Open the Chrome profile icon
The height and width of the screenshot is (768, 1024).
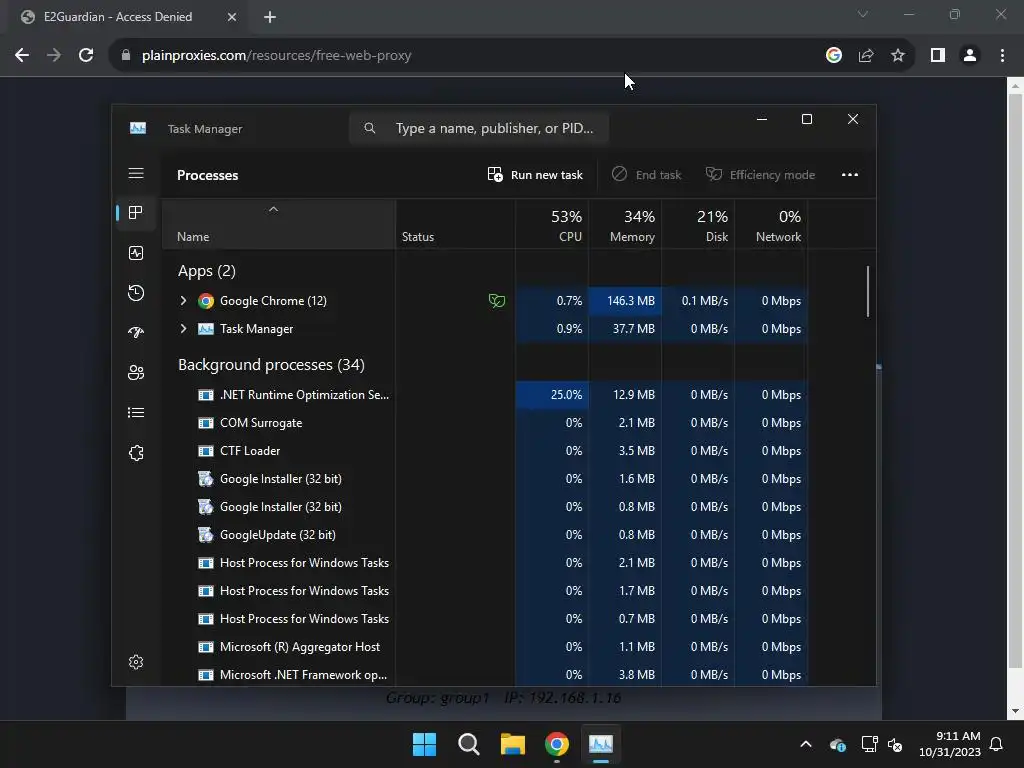(x=970, y=56)
